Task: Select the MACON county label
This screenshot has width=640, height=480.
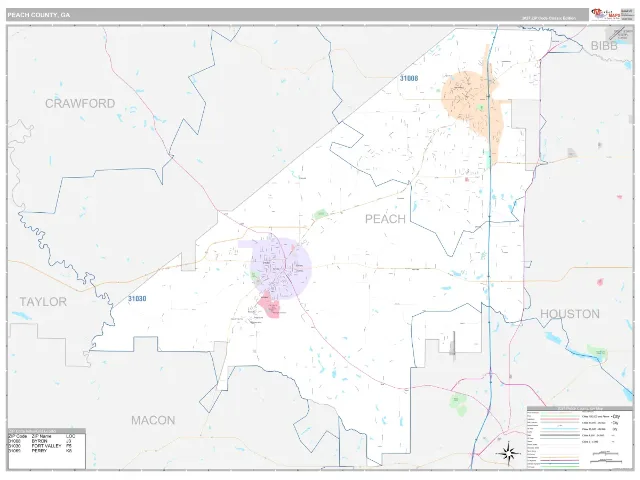Action: click(153, 420)
